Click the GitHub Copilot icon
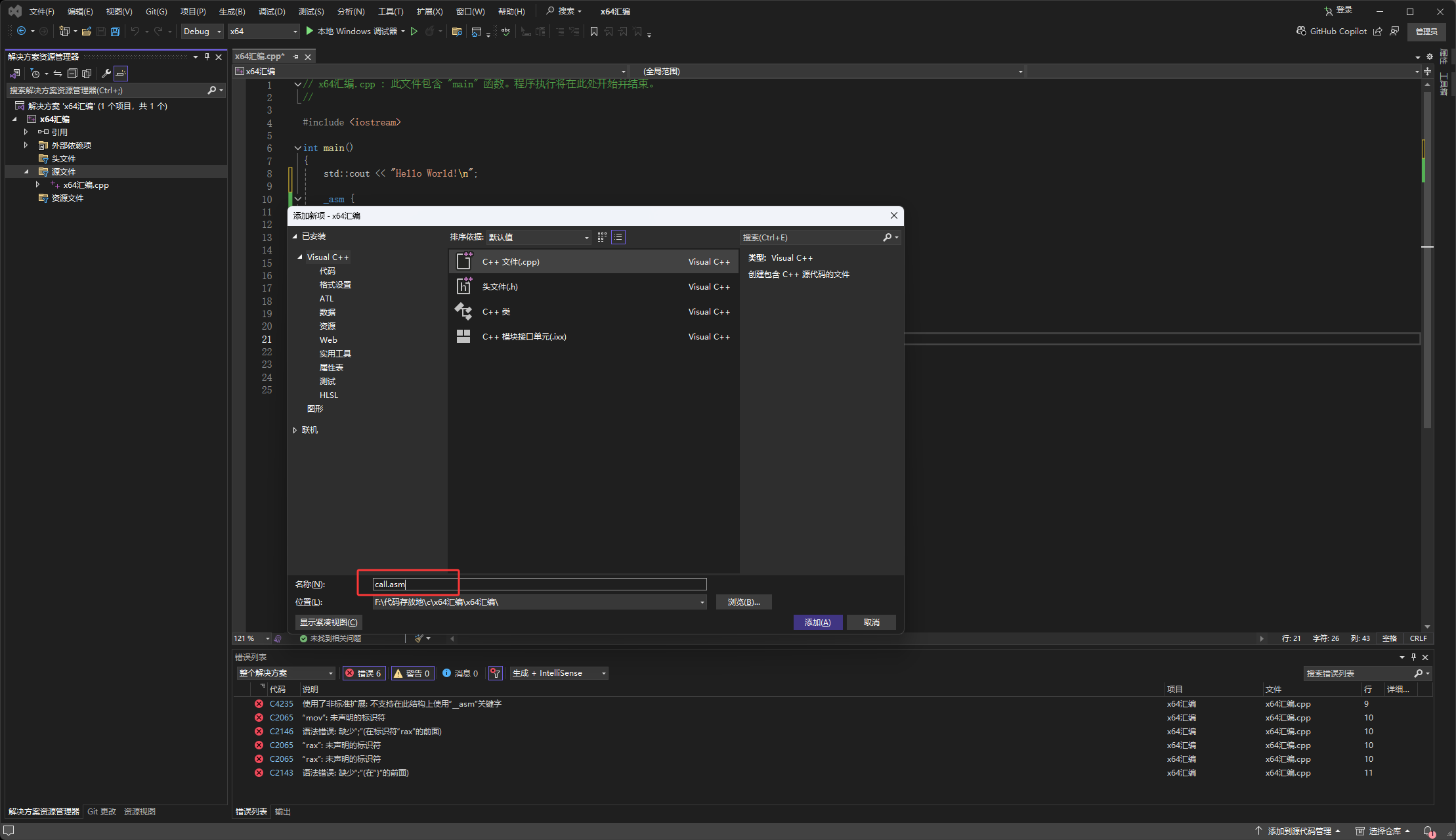The image size is (1456, 840). click(1301, 31)
